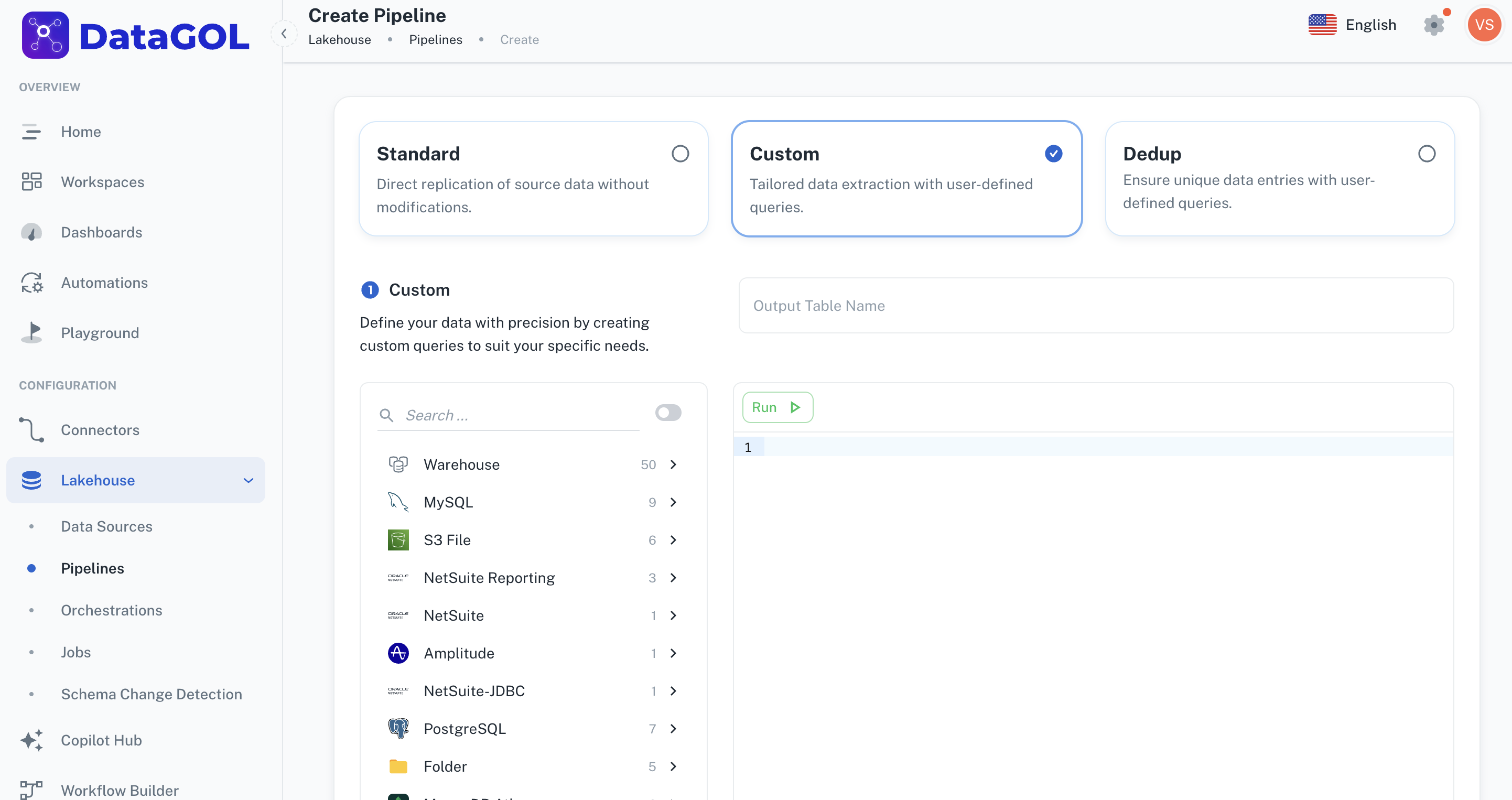Expand the NetSuite Reporting chevron
The width and height of the screenshot is (1512, 800).
point(673,578)
